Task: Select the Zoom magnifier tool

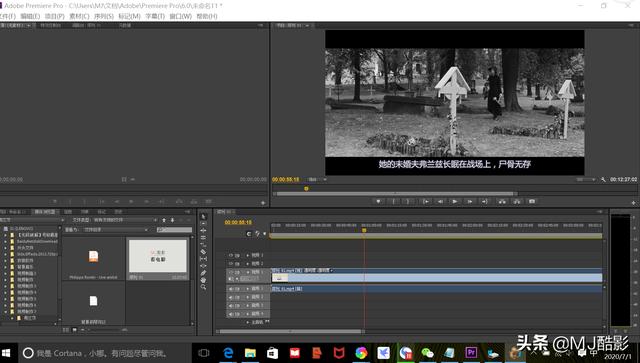Action: tap(203, 287)
